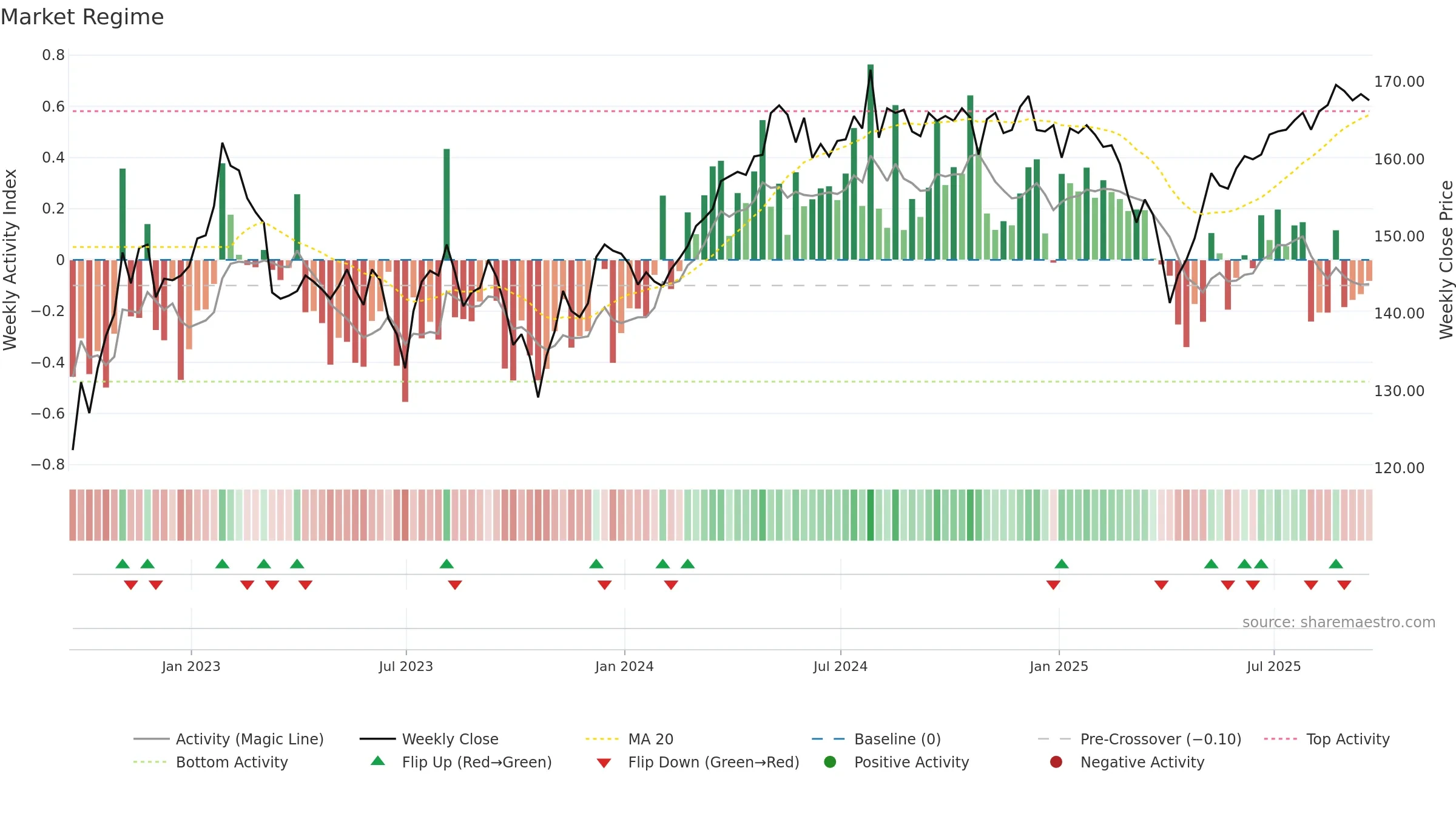1456x819 pixels.
Task: Click the 130.00 price axis label
Action: tap(1399, 391)
